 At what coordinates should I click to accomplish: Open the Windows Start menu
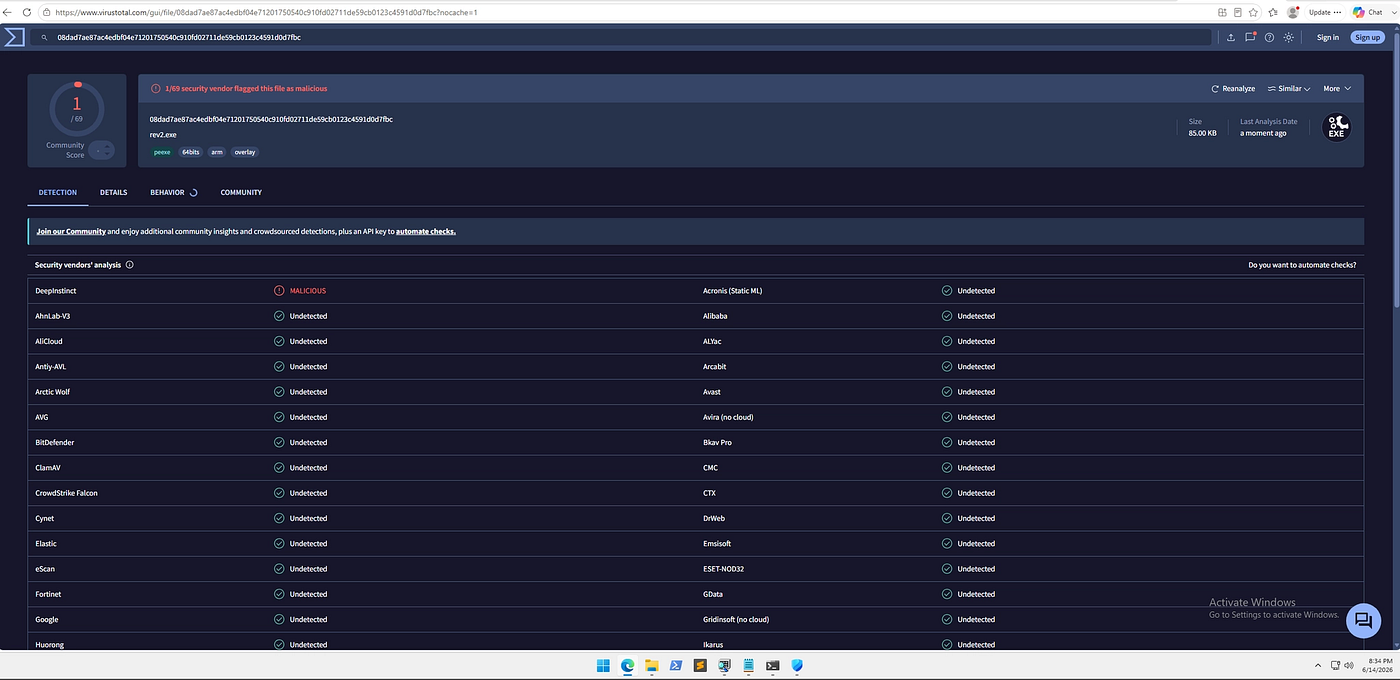click(x=603, y=665)
